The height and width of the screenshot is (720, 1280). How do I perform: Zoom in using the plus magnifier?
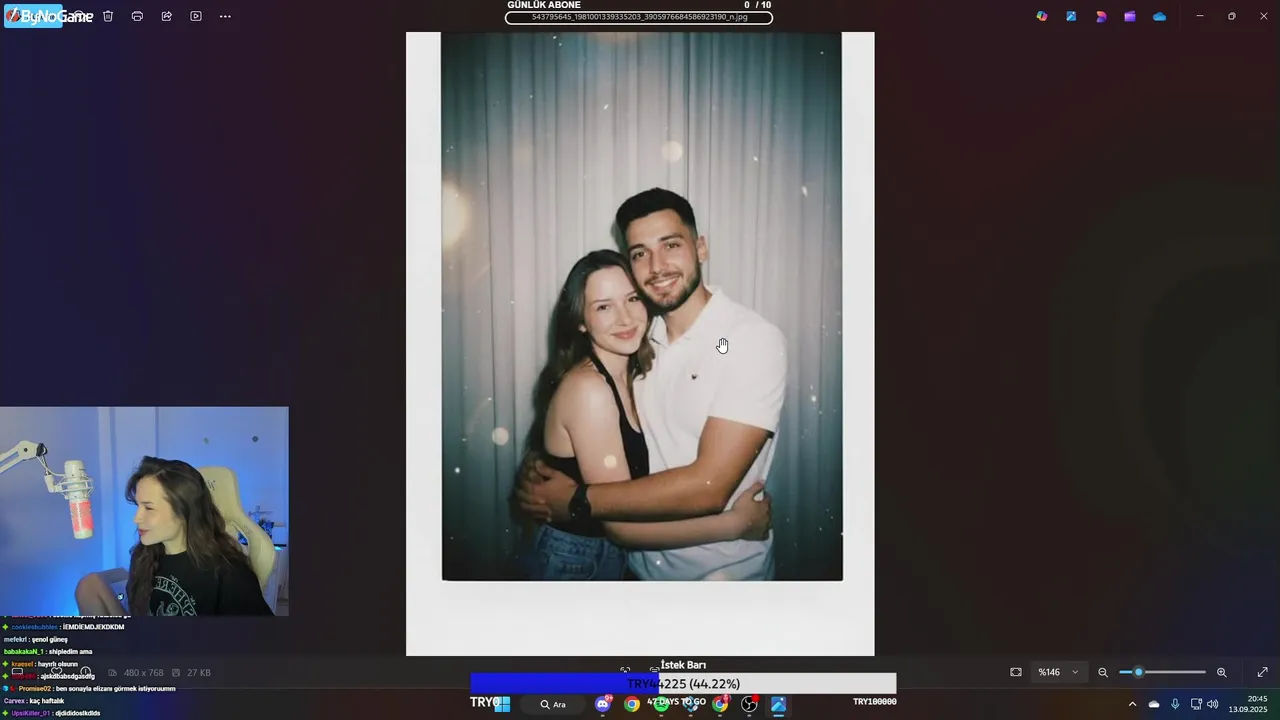[1221, 672]
